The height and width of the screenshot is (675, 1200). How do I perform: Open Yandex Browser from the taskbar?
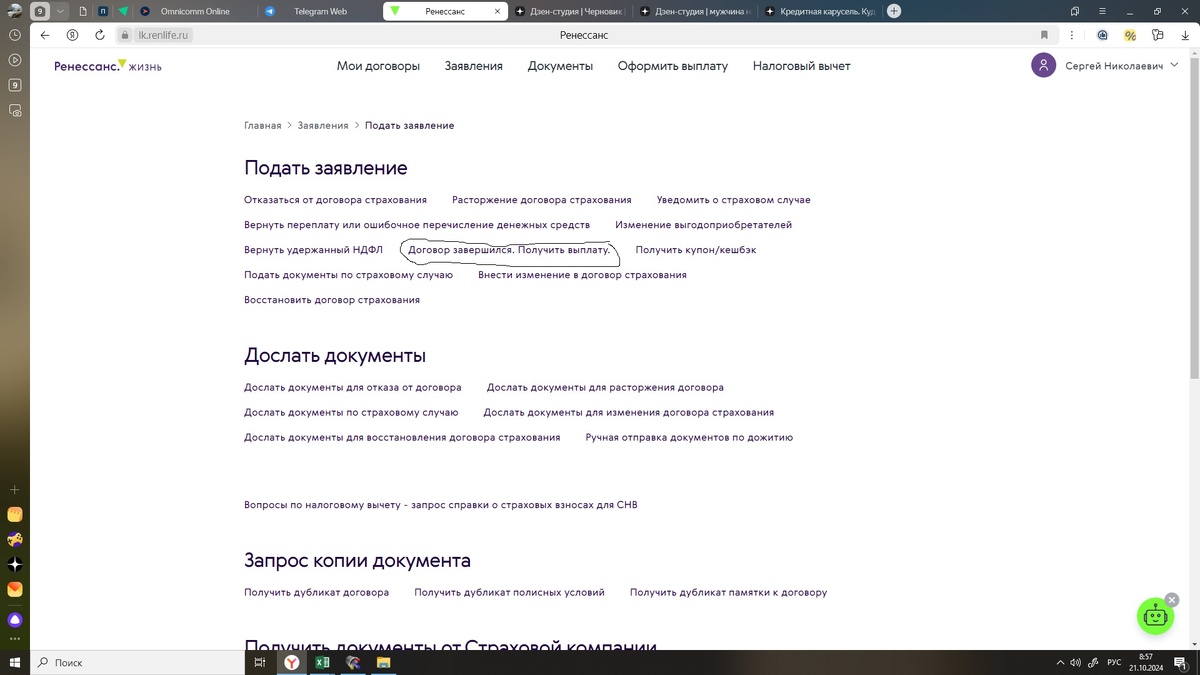pyautogui.click(x=292, y=662)
